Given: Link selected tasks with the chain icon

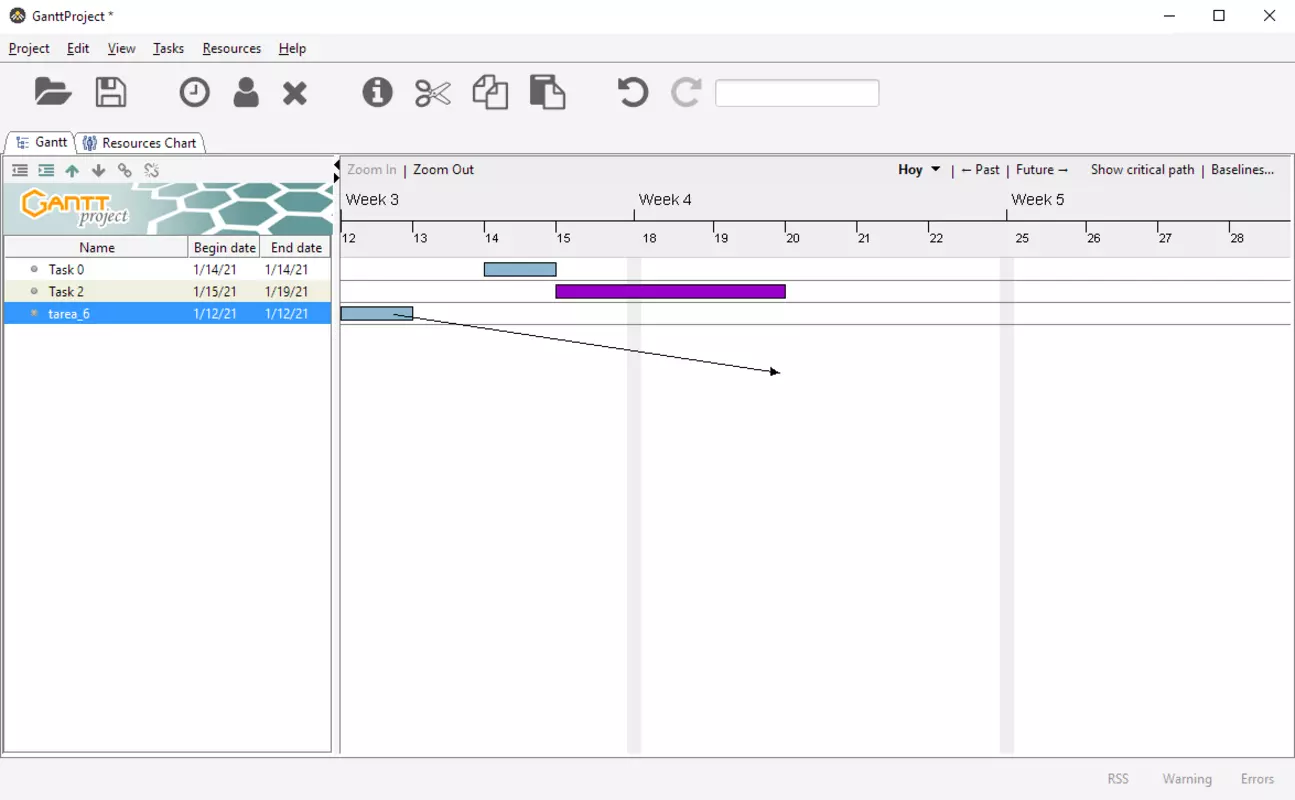Looking at the screenshot, I should point(125,171).
